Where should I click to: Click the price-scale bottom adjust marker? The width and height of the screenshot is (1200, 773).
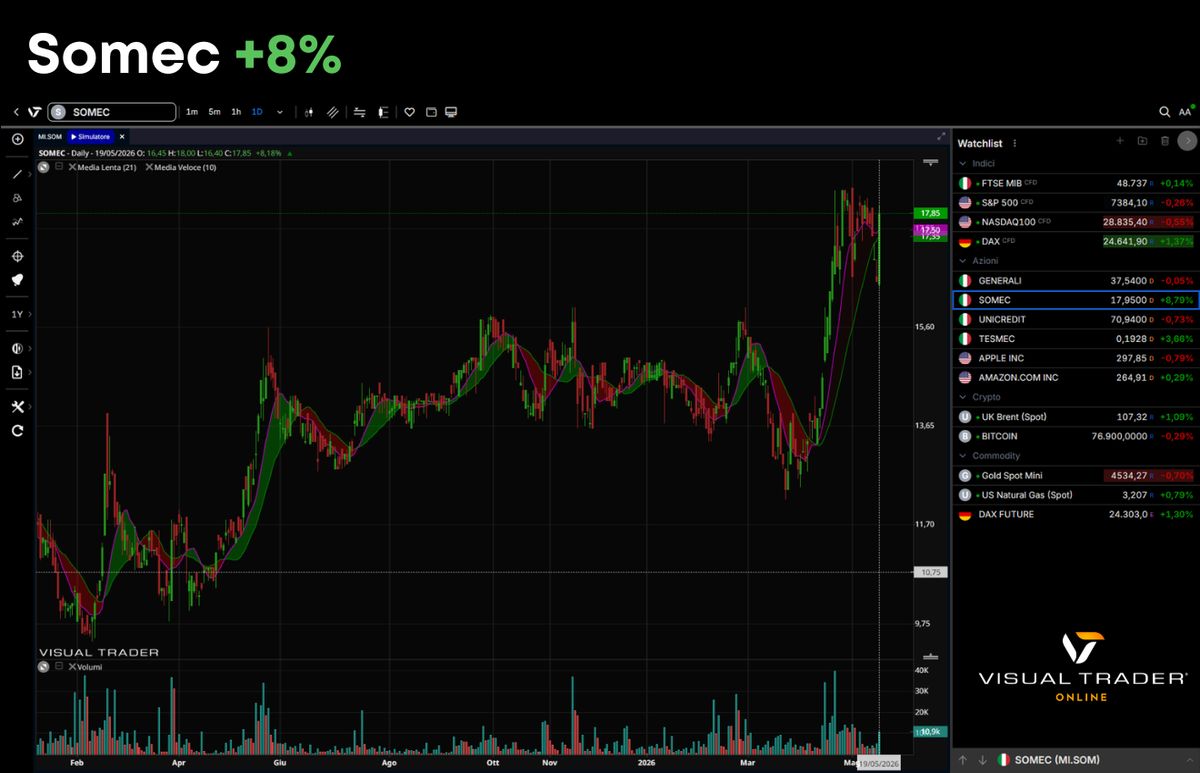931,656
